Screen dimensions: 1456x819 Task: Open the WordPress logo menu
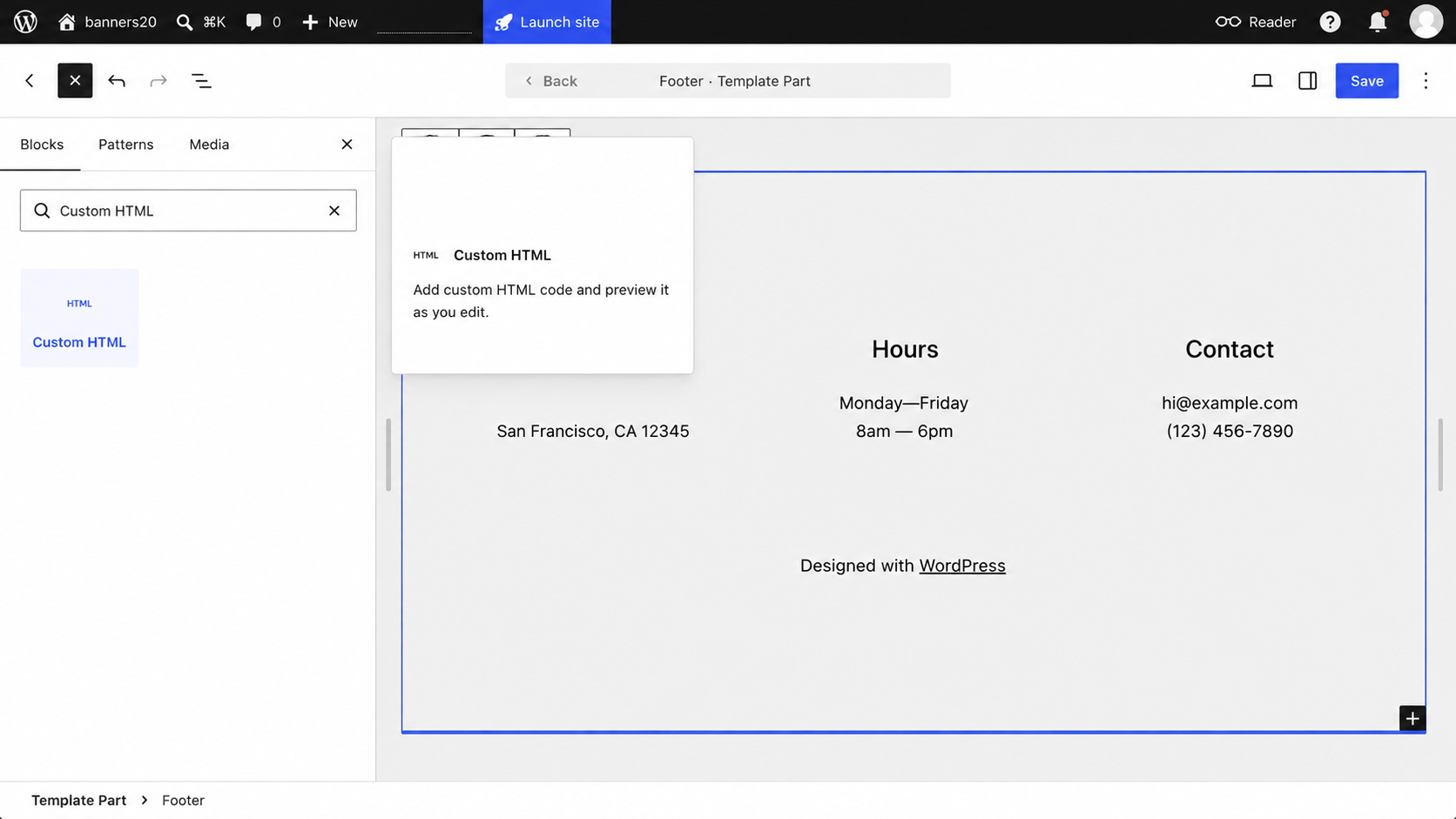coord(25,22)
